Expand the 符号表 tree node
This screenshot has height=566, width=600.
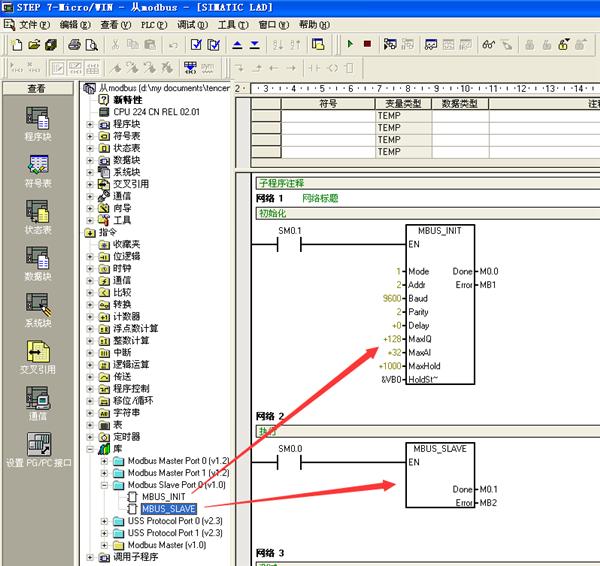coord(90,136)
